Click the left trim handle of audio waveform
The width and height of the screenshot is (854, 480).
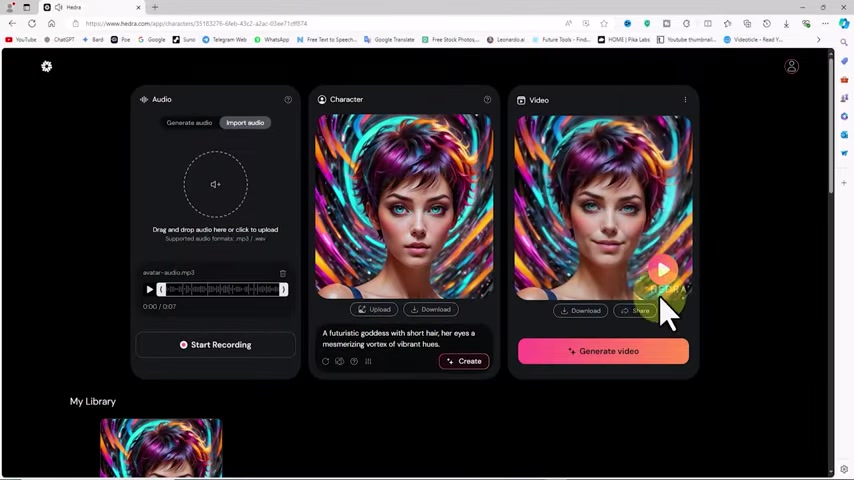click(x=161, y=289)
